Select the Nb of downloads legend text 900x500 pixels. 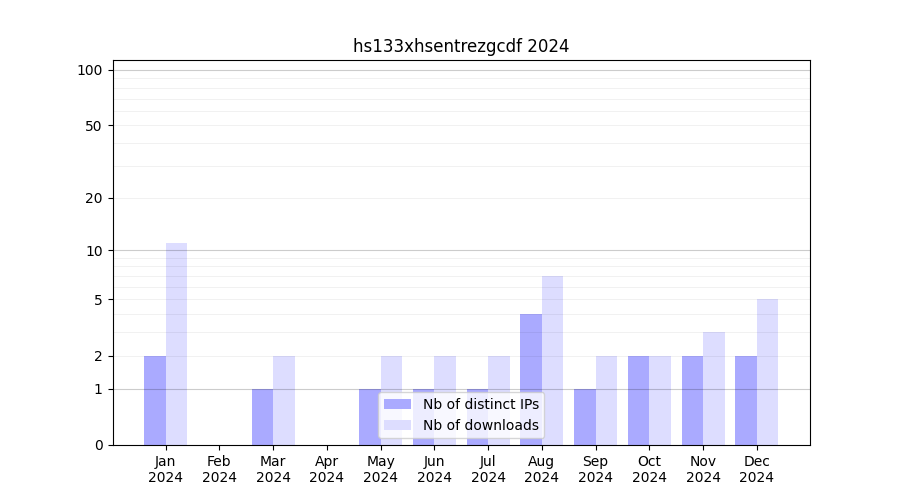(480, 425)
